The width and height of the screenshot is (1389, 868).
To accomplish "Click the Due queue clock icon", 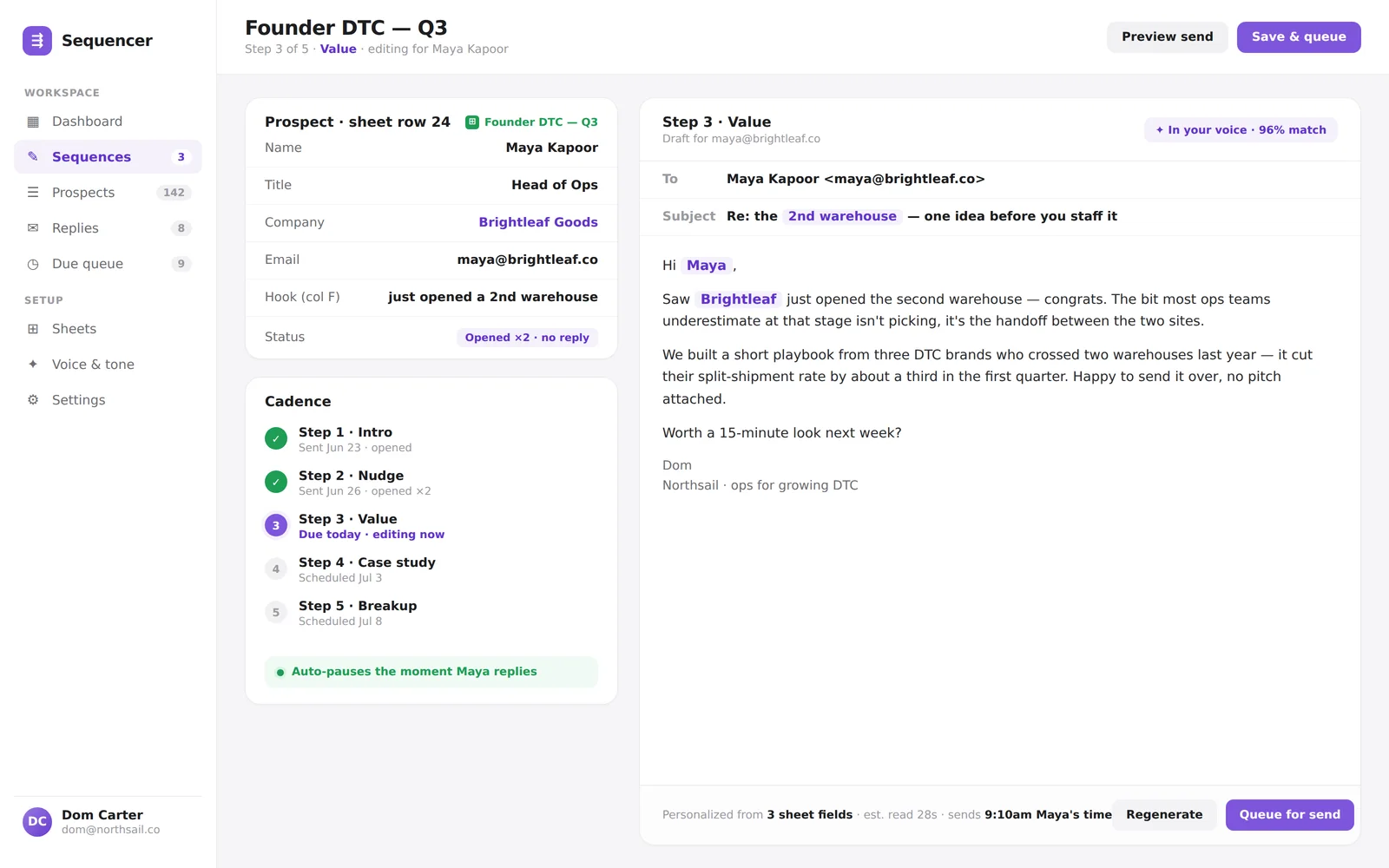I will 33,264.
